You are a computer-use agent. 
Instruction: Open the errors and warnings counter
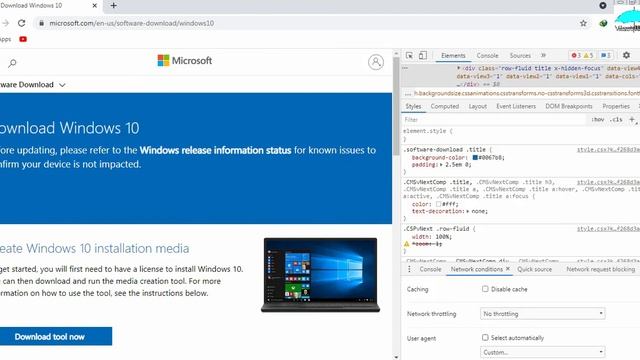pyautogui.click(x=582, y=56)
